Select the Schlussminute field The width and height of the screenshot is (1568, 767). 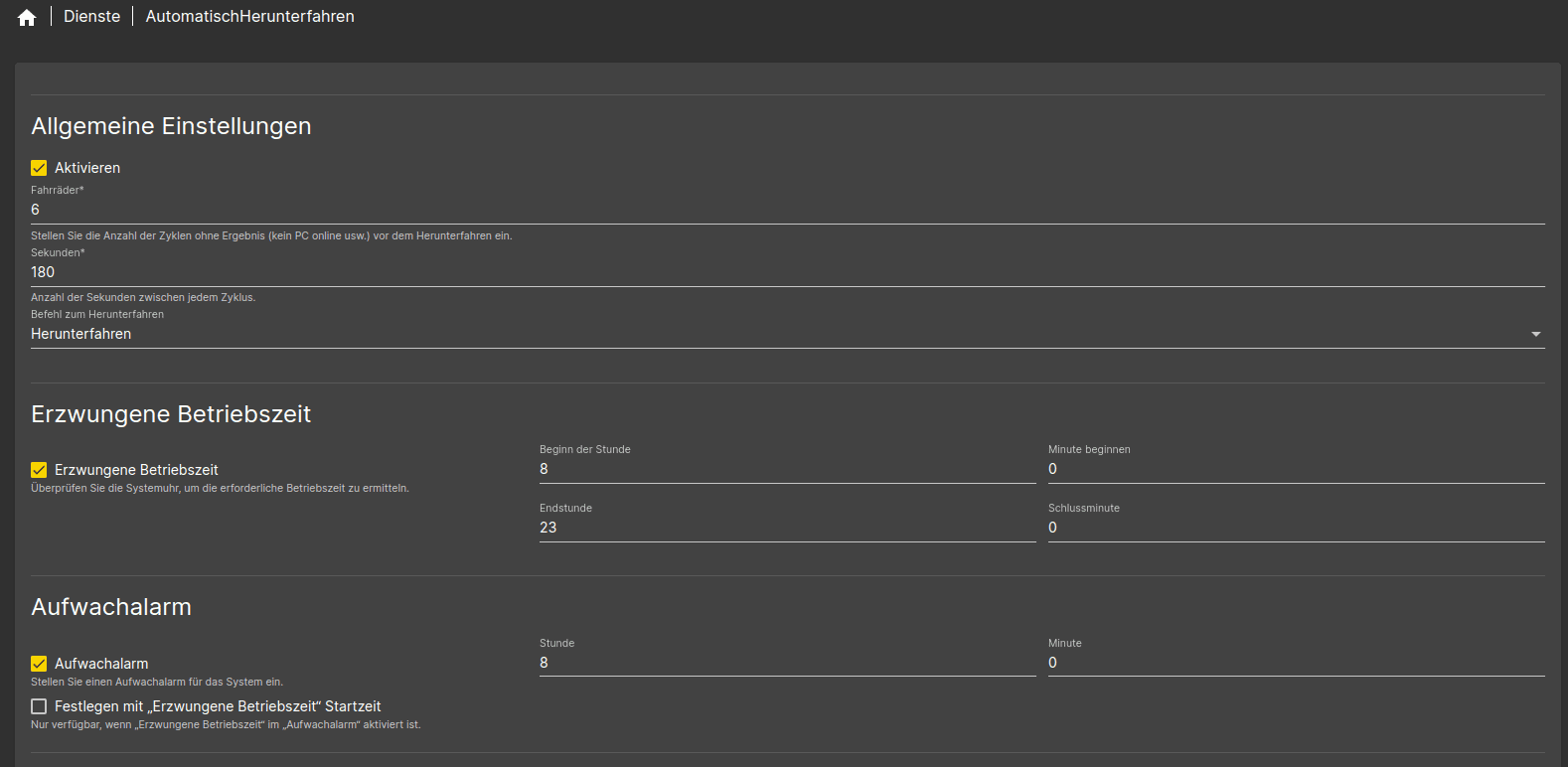[x=1296, y=528]
